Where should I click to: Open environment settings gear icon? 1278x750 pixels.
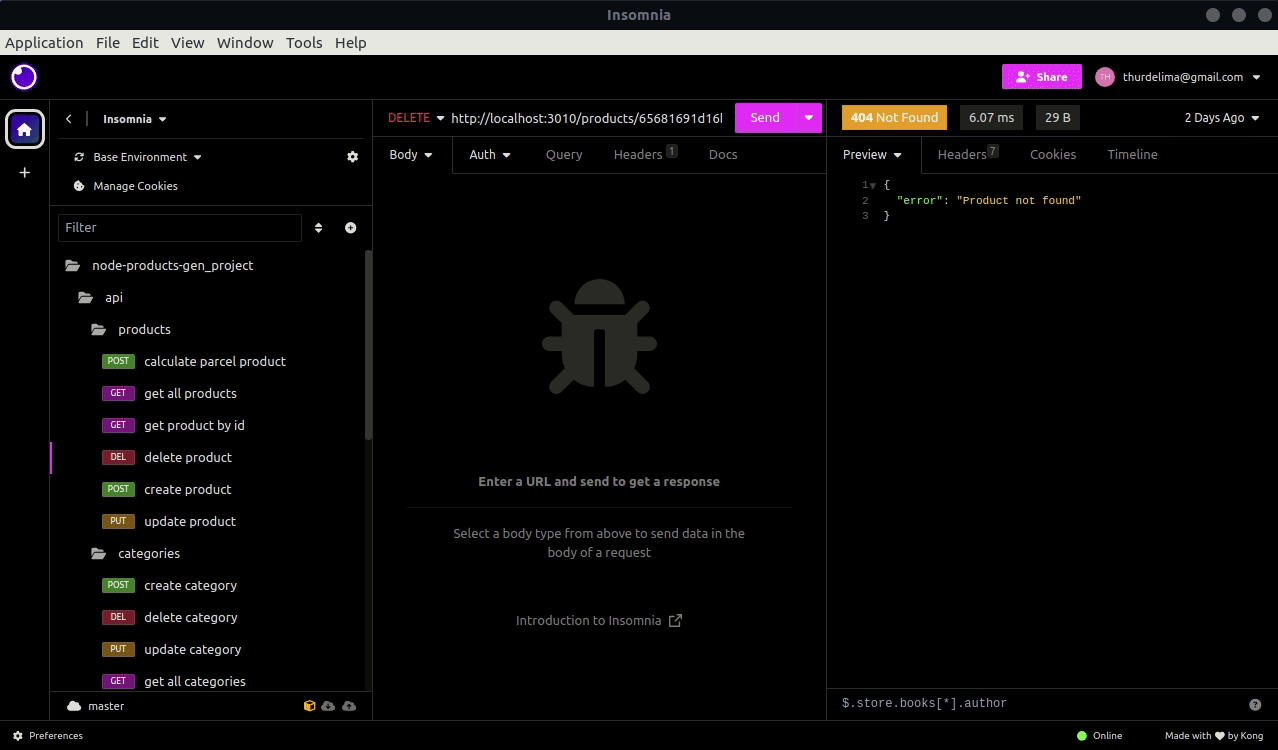(x=352, y=157)
